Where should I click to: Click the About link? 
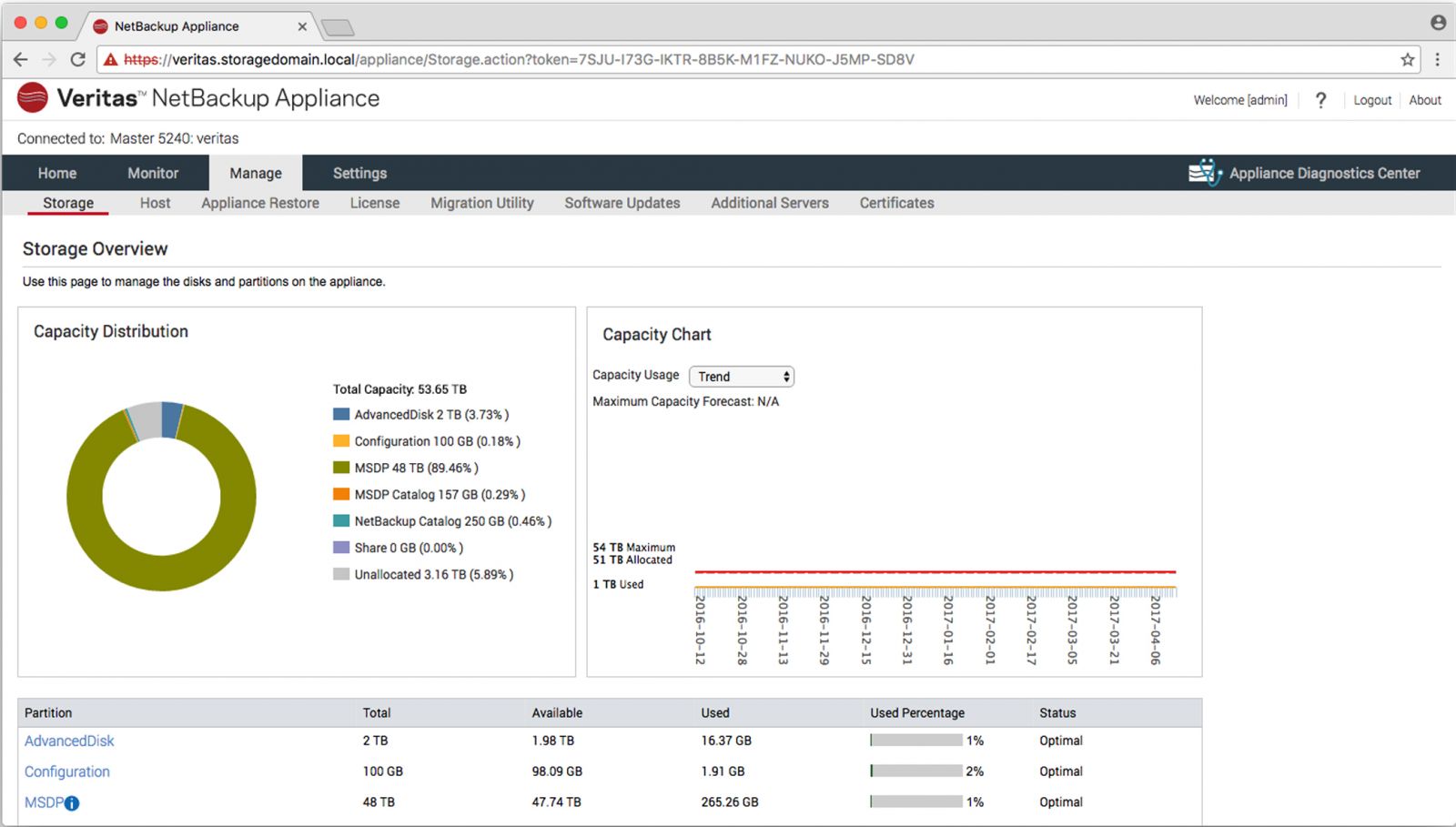1425,100
